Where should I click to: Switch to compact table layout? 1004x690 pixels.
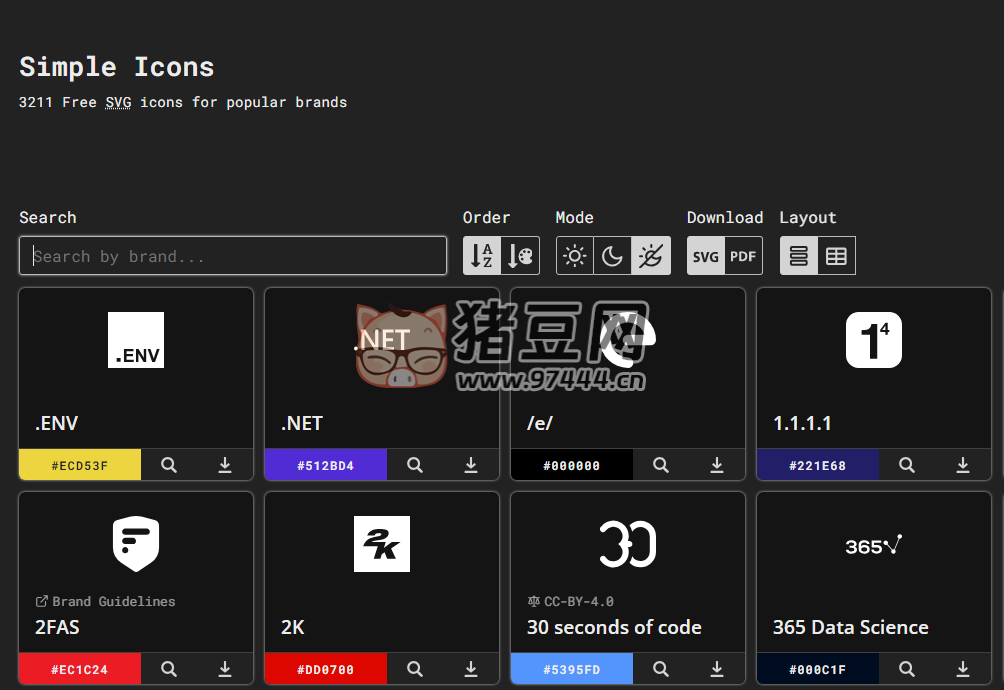click(838, 255)
